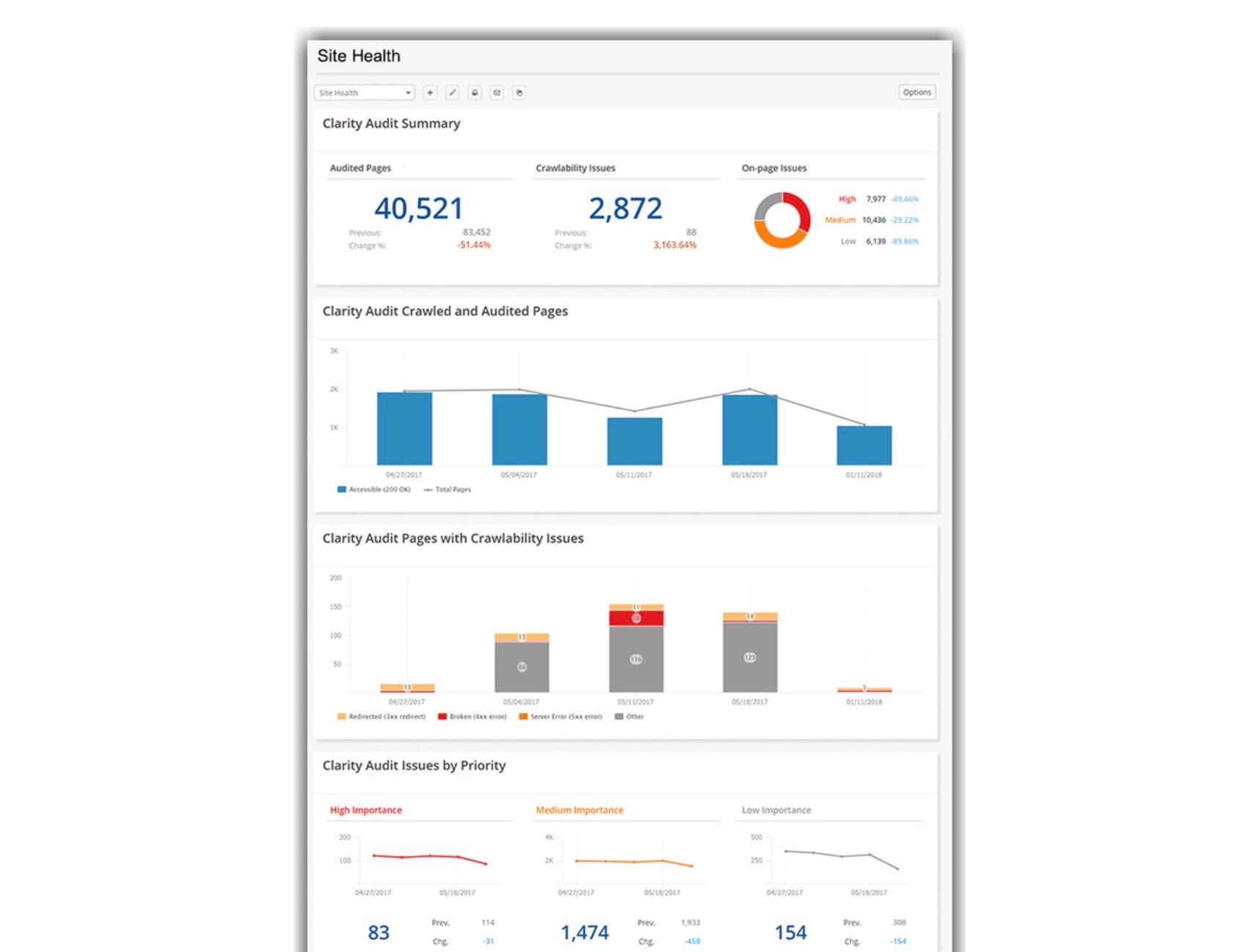1254x952 pixels.
Task: Open the Options button
Action: pyautogui.click(x=916, y=92)
